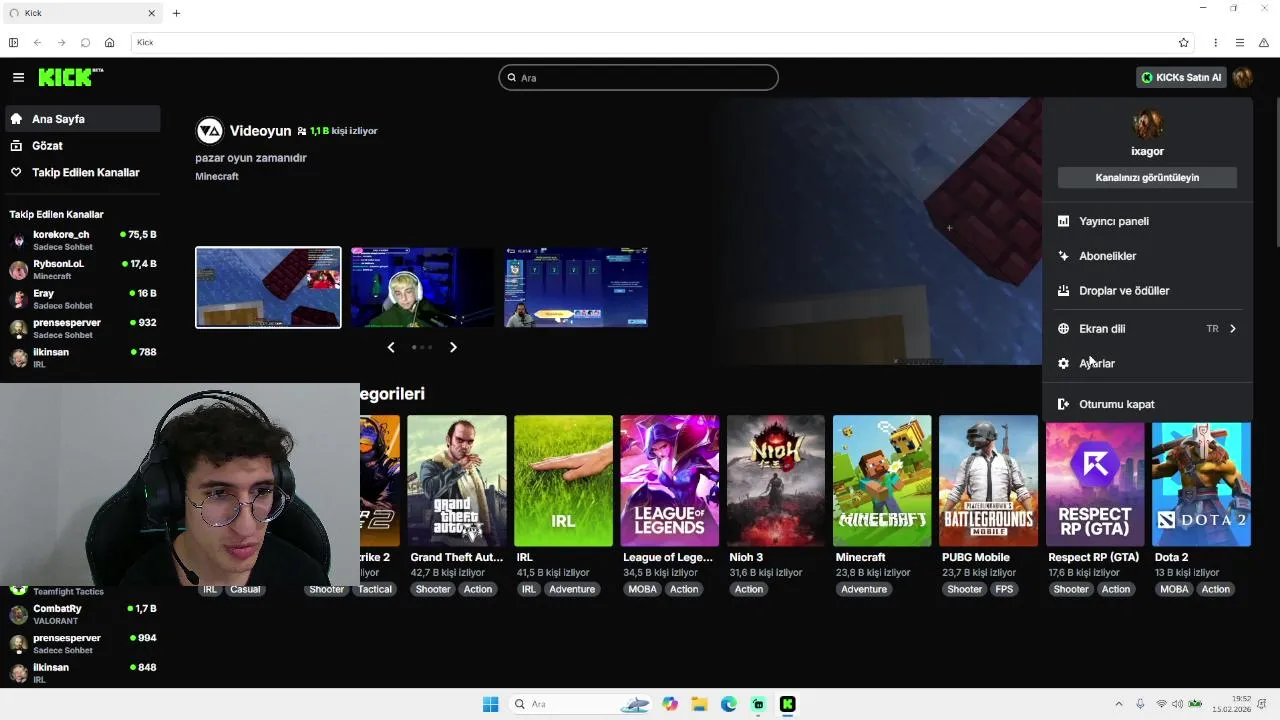Click the RybsonLoL channel avatar
The width and height of the screenshot is (1280, 720).
click(18, 270)
